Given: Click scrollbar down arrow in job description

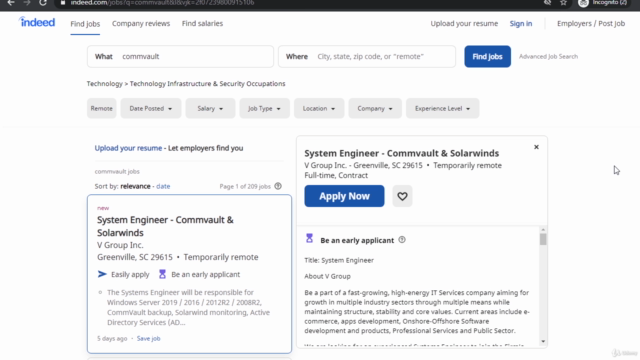Looking at the screenshot, I should [543, 341].
